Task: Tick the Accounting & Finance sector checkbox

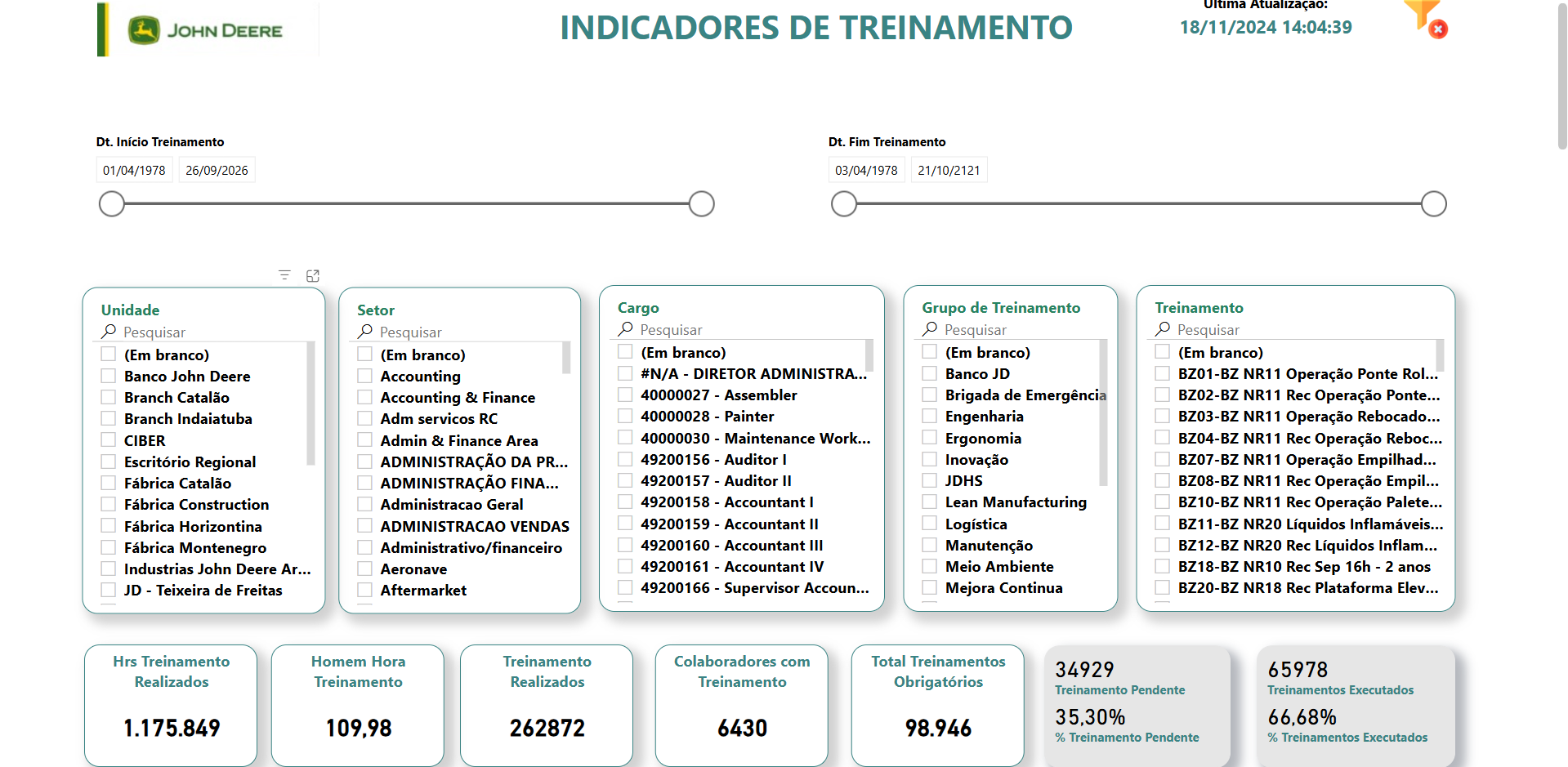Action: (364, 397)
